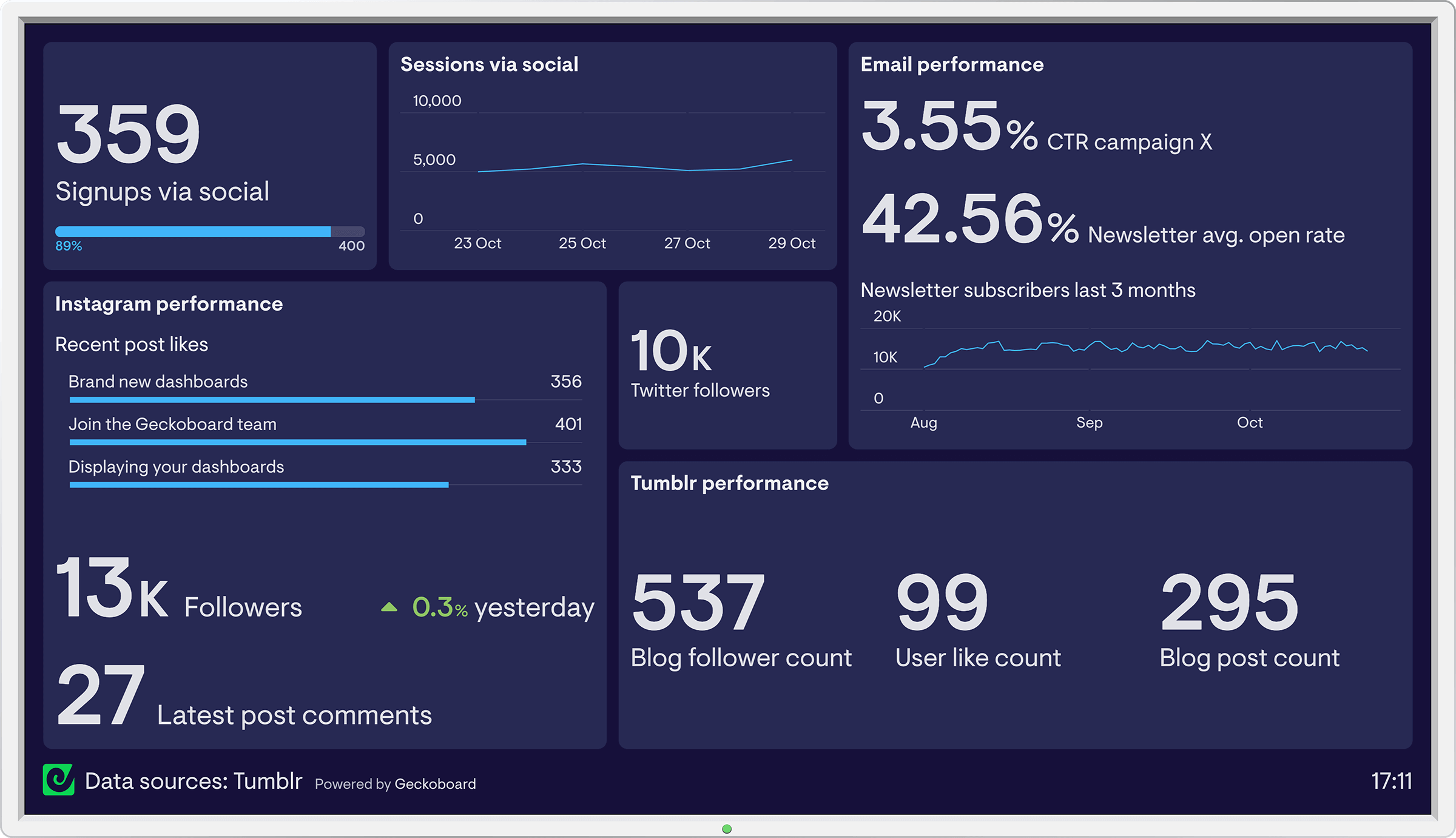
Task: Click the Signups via social progress bar
Action: 209,231
